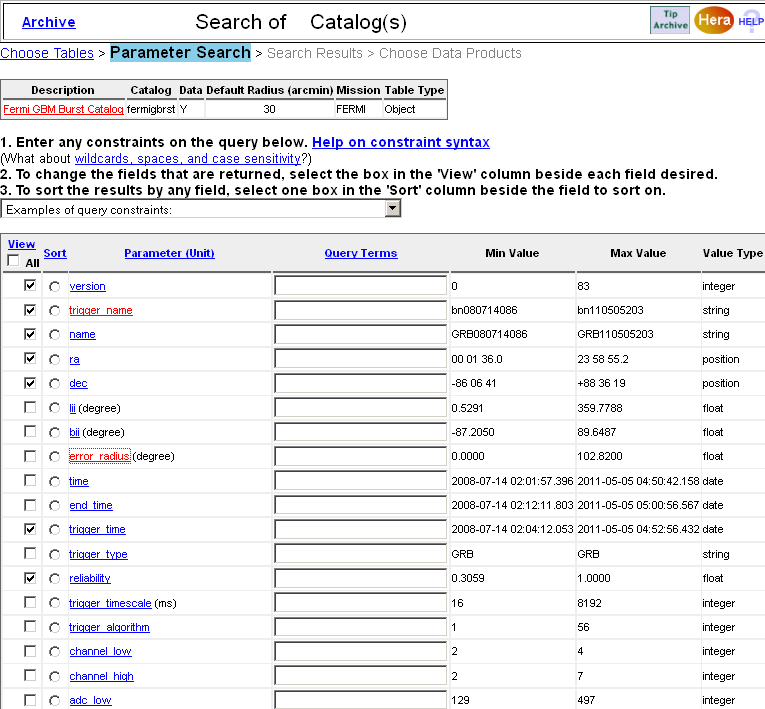Focus Query Terms field for trigger_timescale
The height and width of the screenshot is (709, 765).
click(x=361, y=603)
